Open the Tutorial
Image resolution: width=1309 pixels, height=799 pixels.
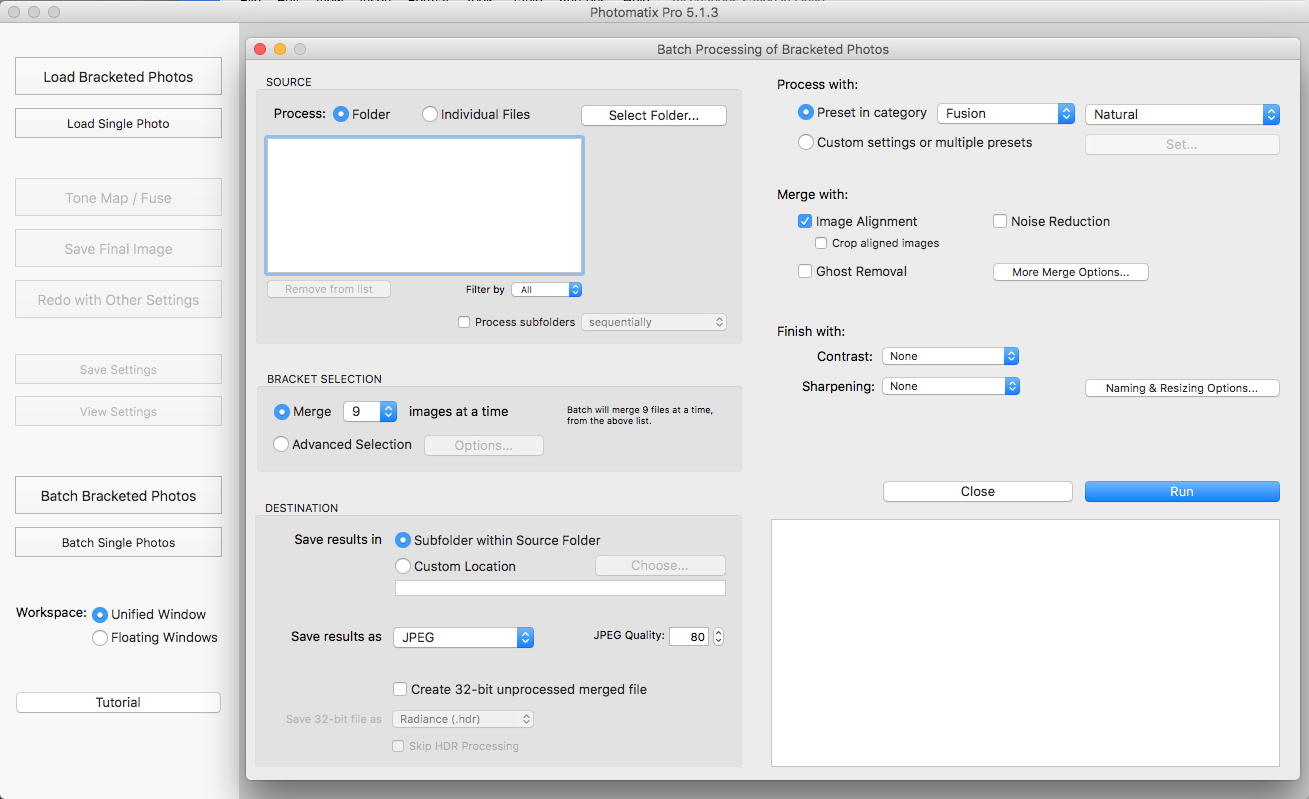click(118, 703)
